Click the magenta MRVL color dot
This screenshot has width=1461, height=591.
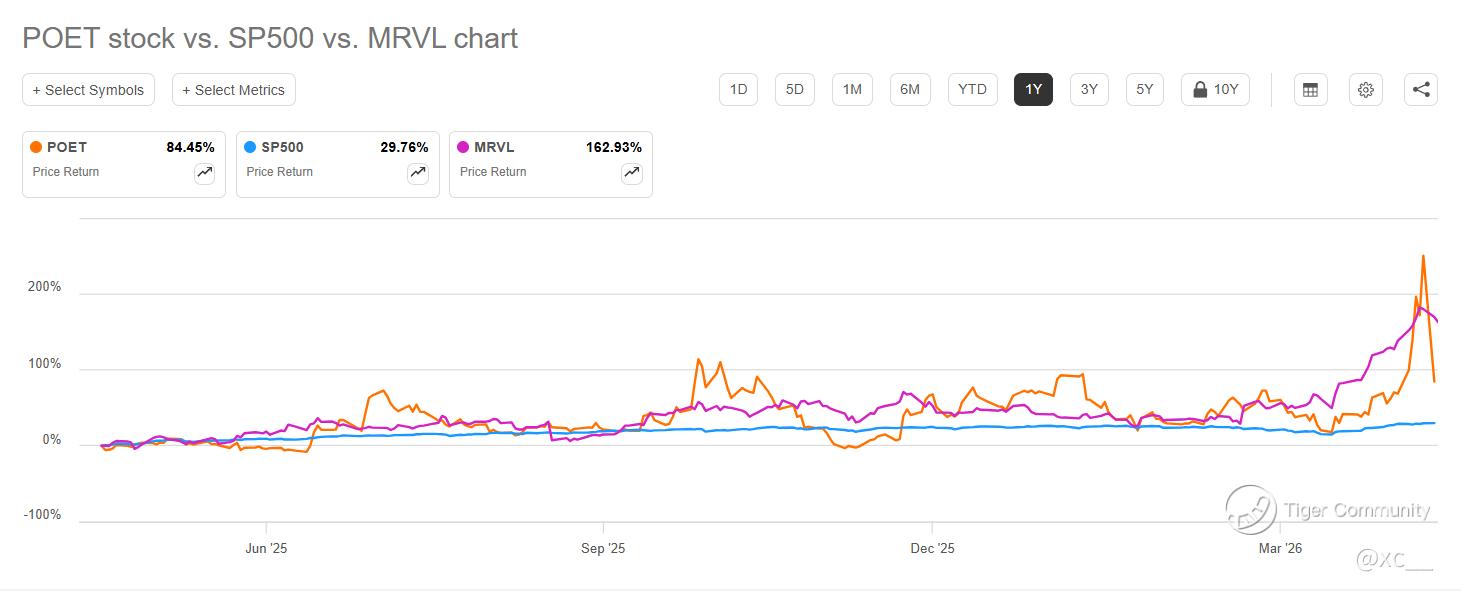tap(463, 147)
